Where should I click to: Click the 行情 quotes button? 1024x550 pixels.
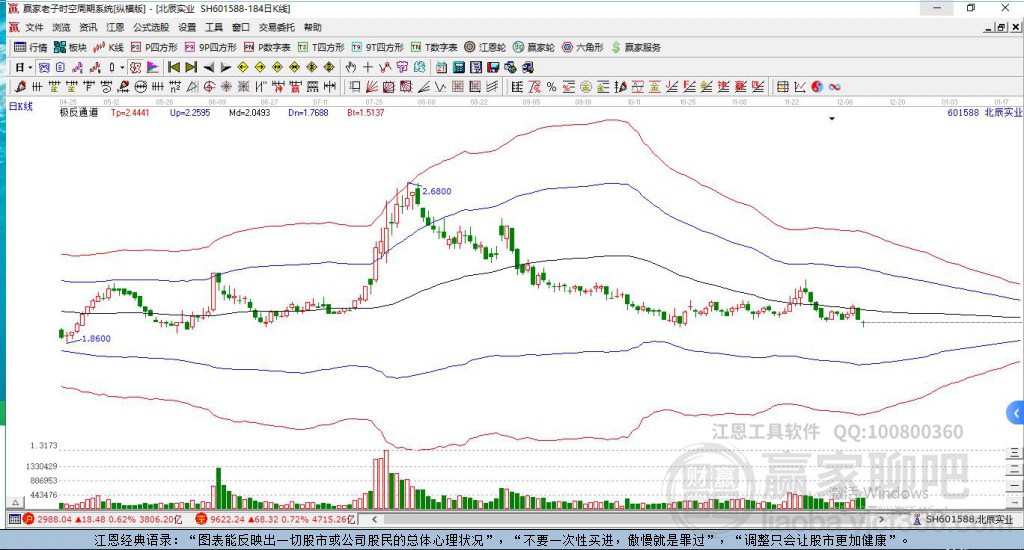click(30, 47)
